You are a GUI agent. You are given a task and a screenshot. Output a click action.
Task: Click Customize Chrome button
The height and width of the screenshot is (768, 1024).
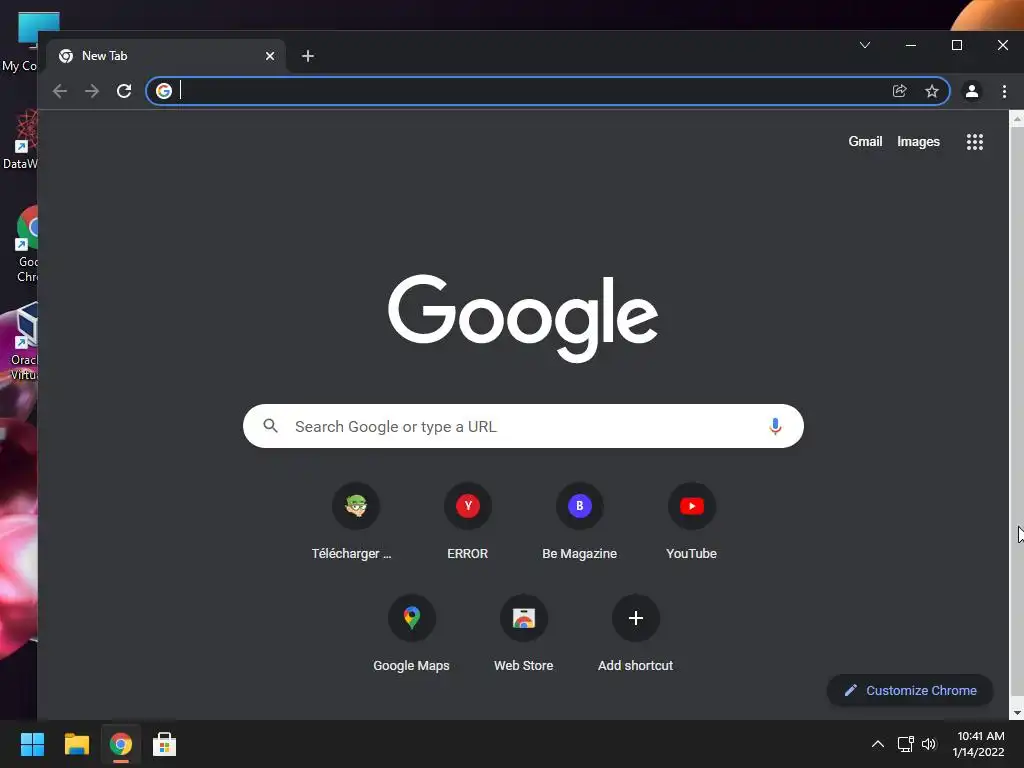tap(910, 690)
